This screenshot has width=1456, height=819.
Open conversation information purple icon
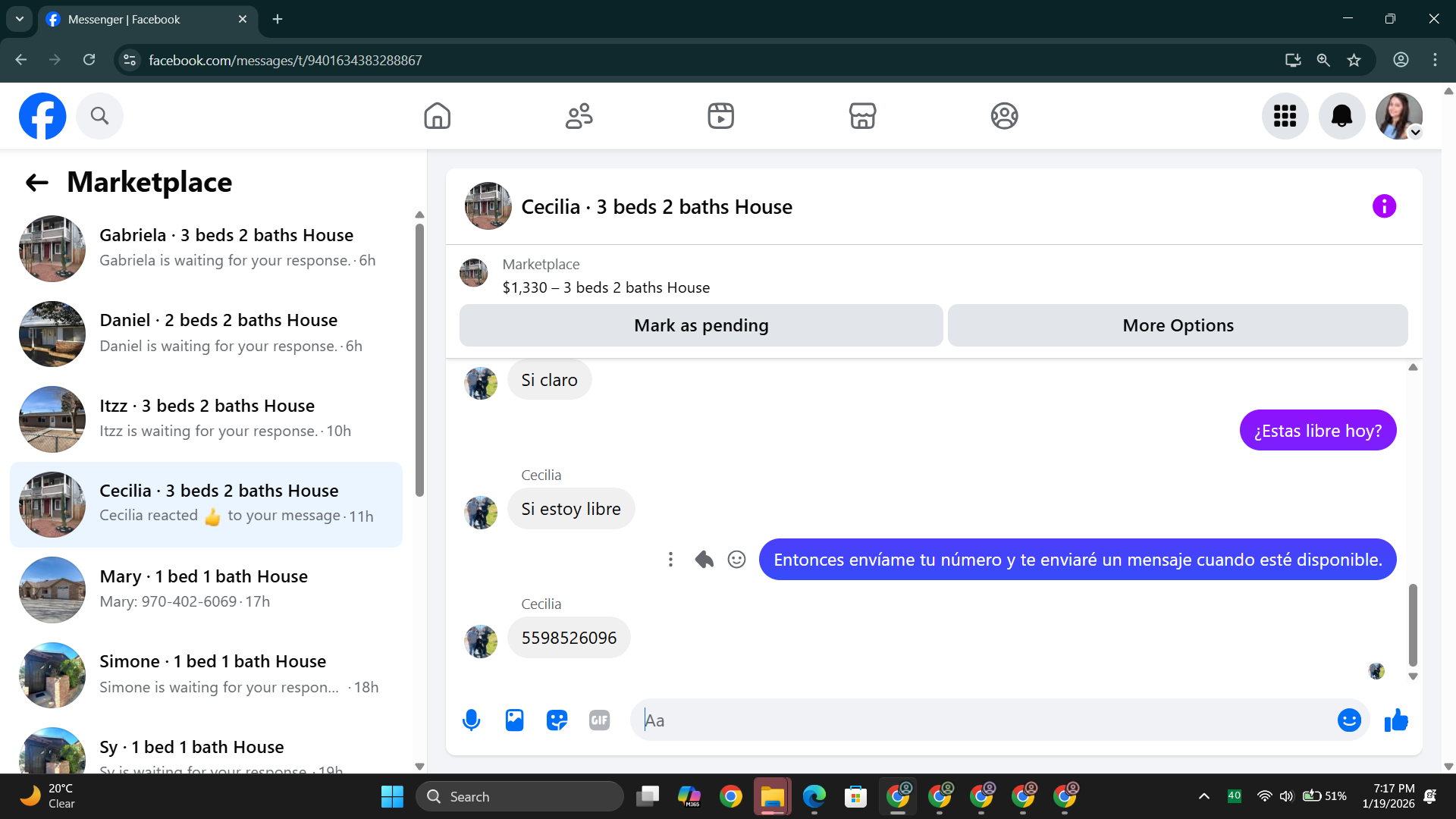coord(1384,206)
